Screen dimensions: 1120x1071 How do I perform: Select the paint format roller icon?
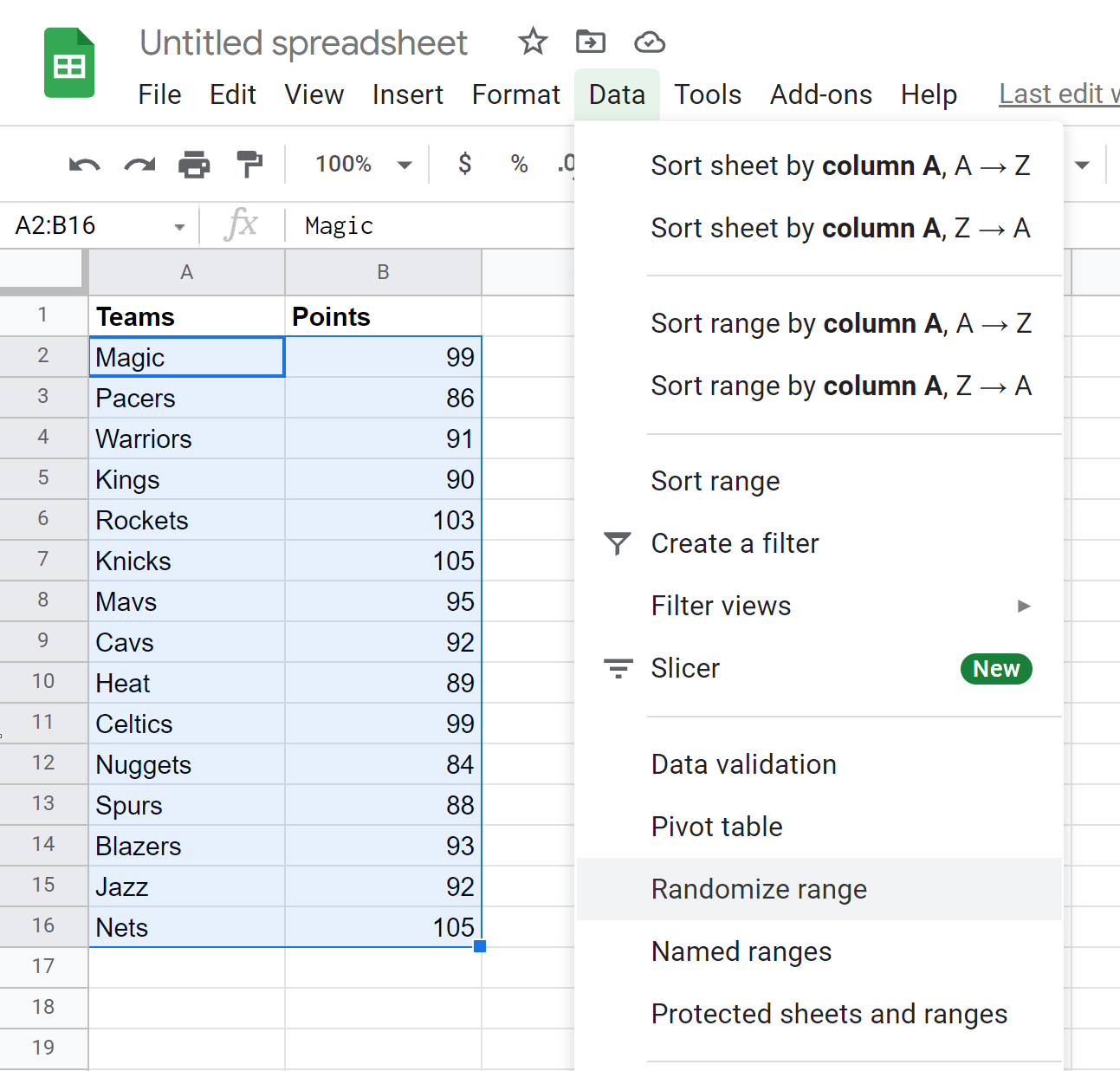click(x=249, y=164)
